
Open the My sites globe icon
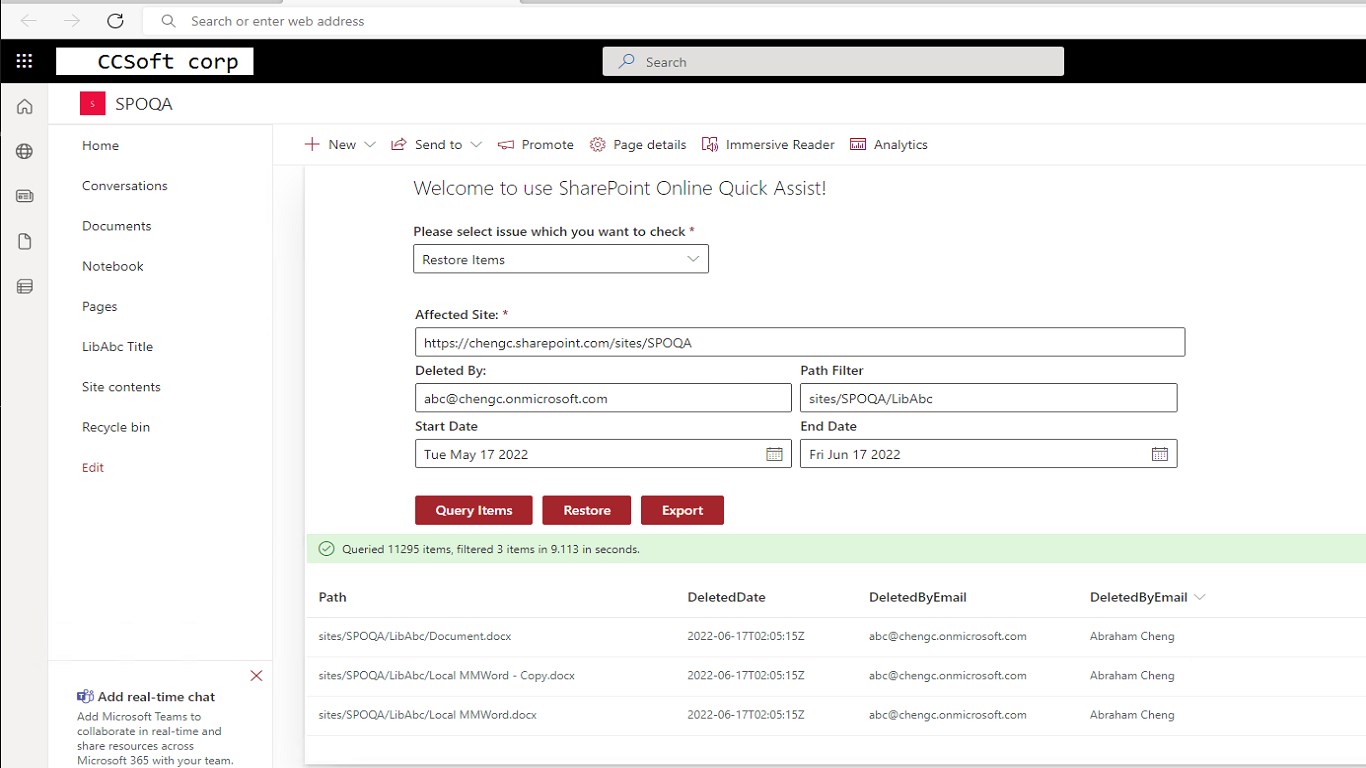click(x=24, y=151)
